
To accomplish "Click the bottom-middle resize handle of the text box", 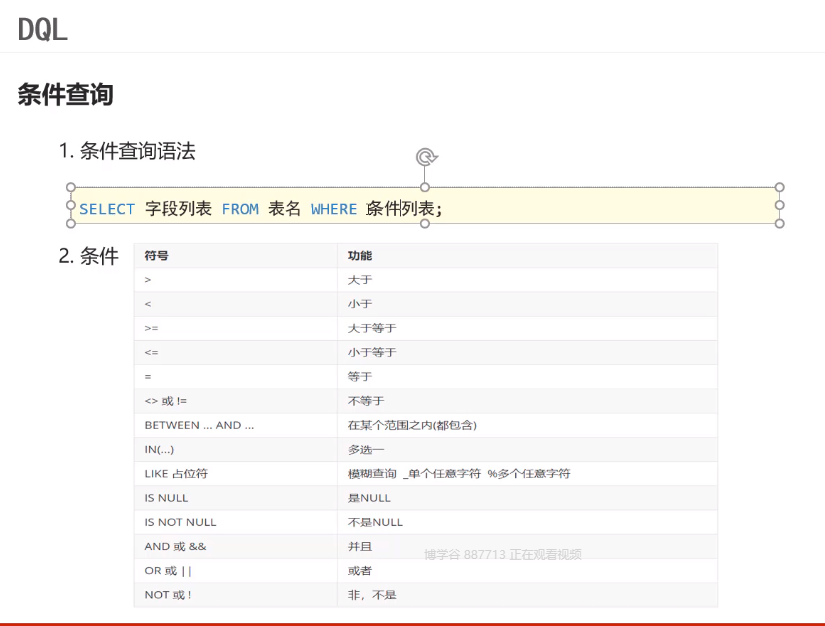I will point(425,224).
